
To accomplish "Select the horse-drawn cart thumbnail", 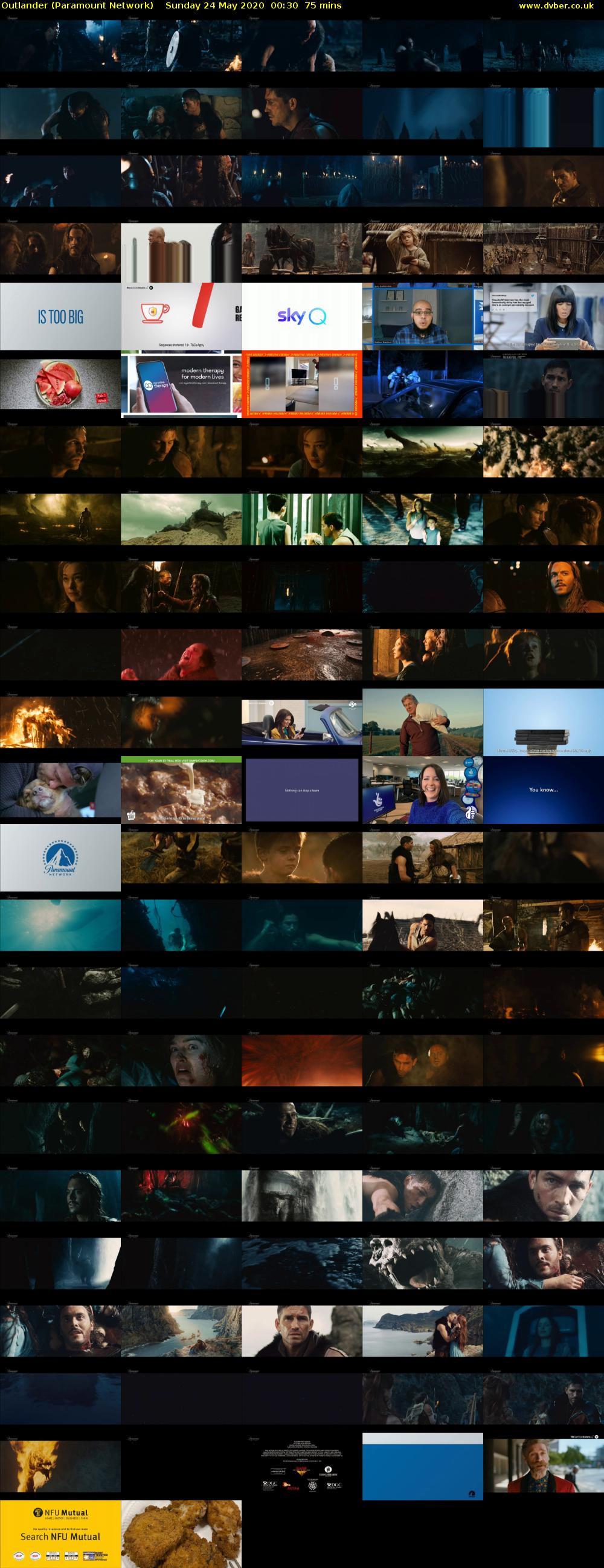I will pos(302,249).
